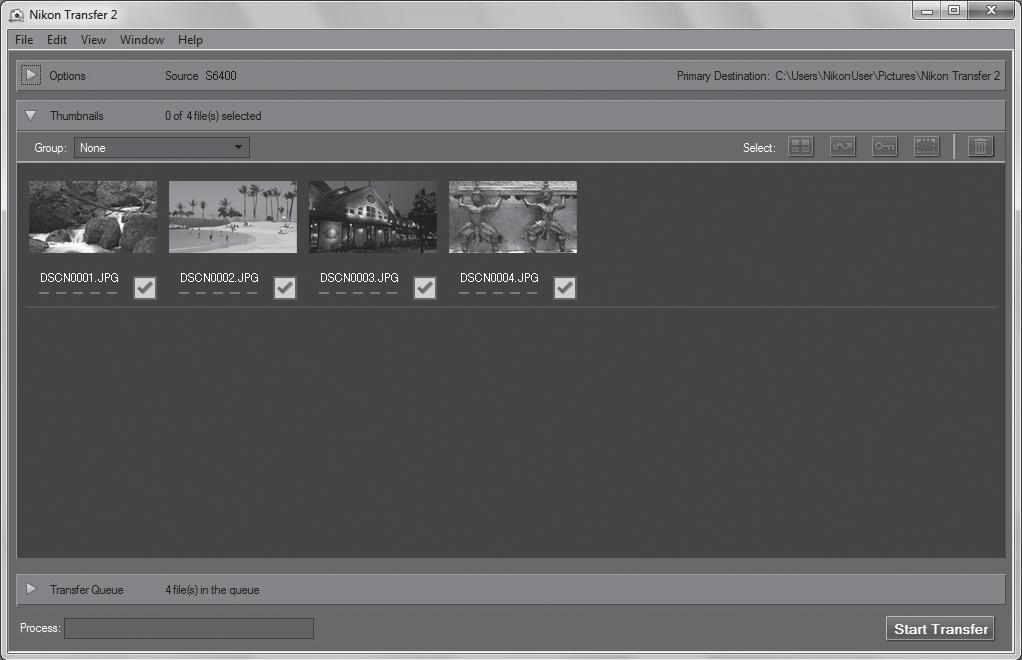Toggle the DSCN0003.JPG transfer checkbox

pos(425,287)
